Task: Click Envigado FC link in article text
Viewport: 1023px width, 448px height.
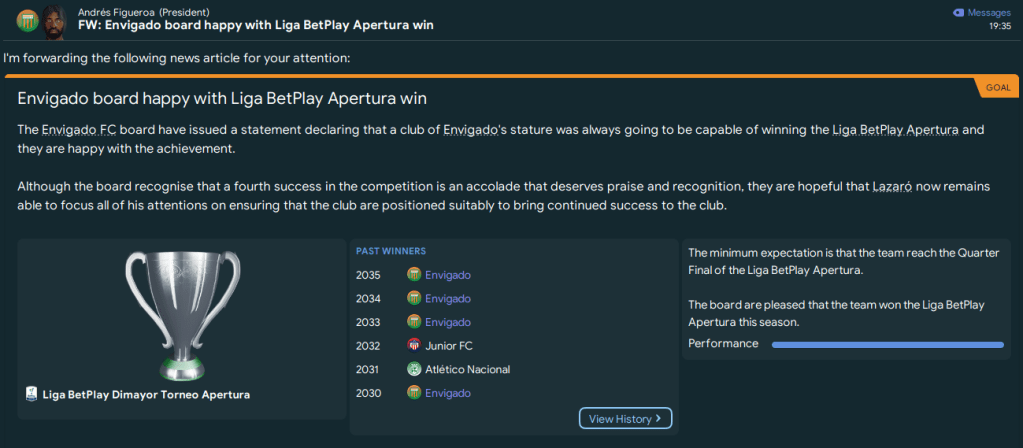Action: [80, 131]
